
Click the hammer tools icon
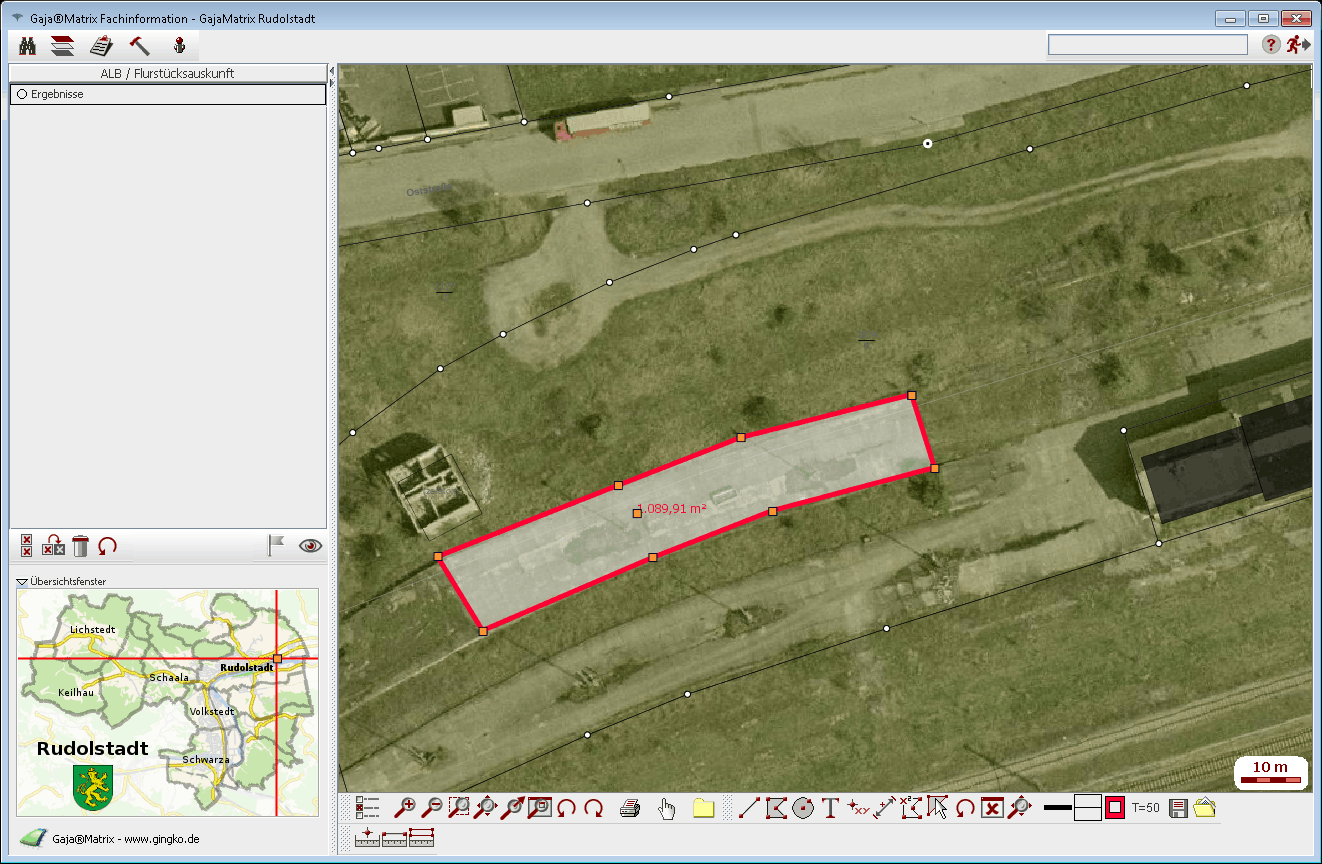point(139,45)
